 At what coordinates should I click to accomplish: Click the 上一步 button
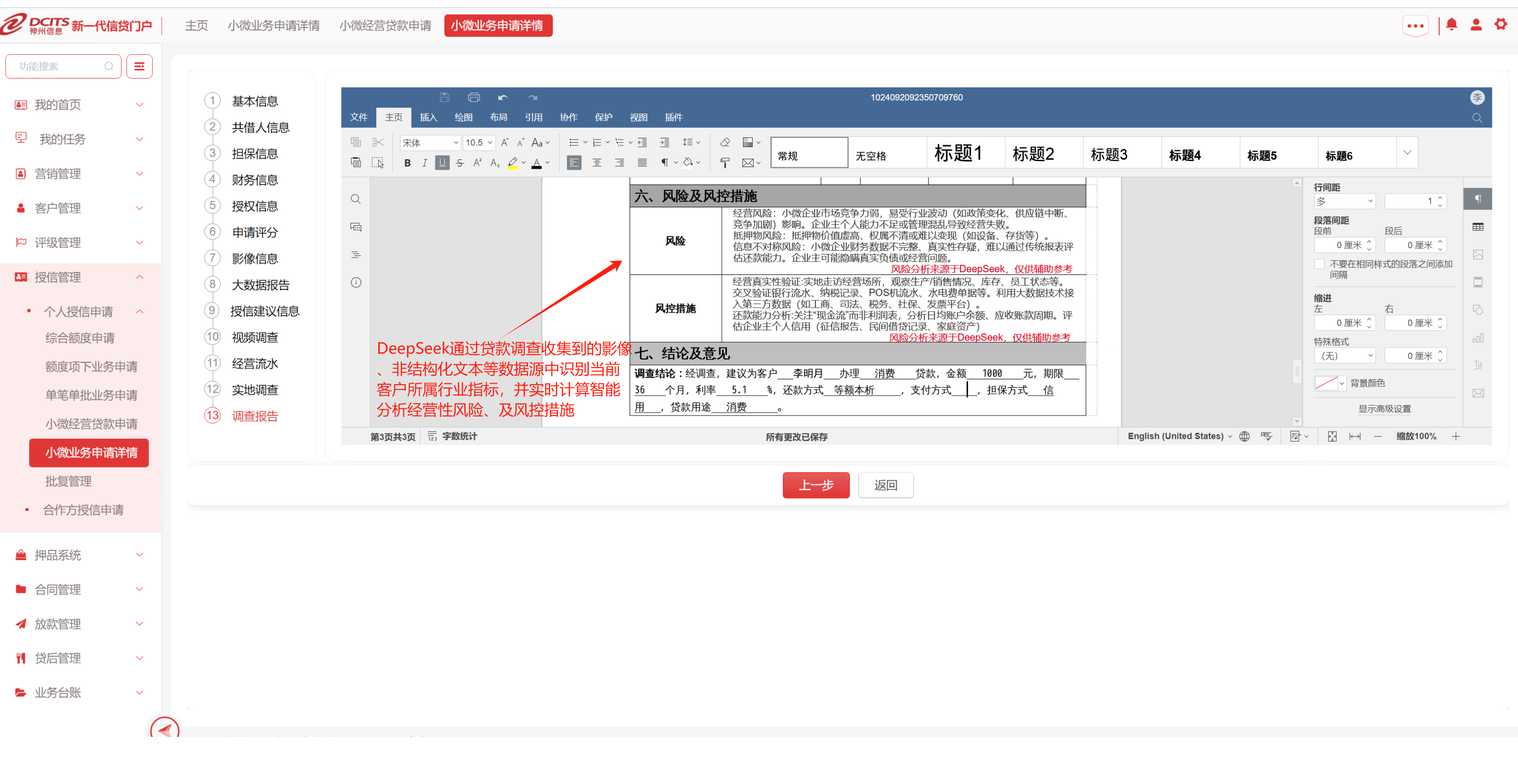pos(815,485)
